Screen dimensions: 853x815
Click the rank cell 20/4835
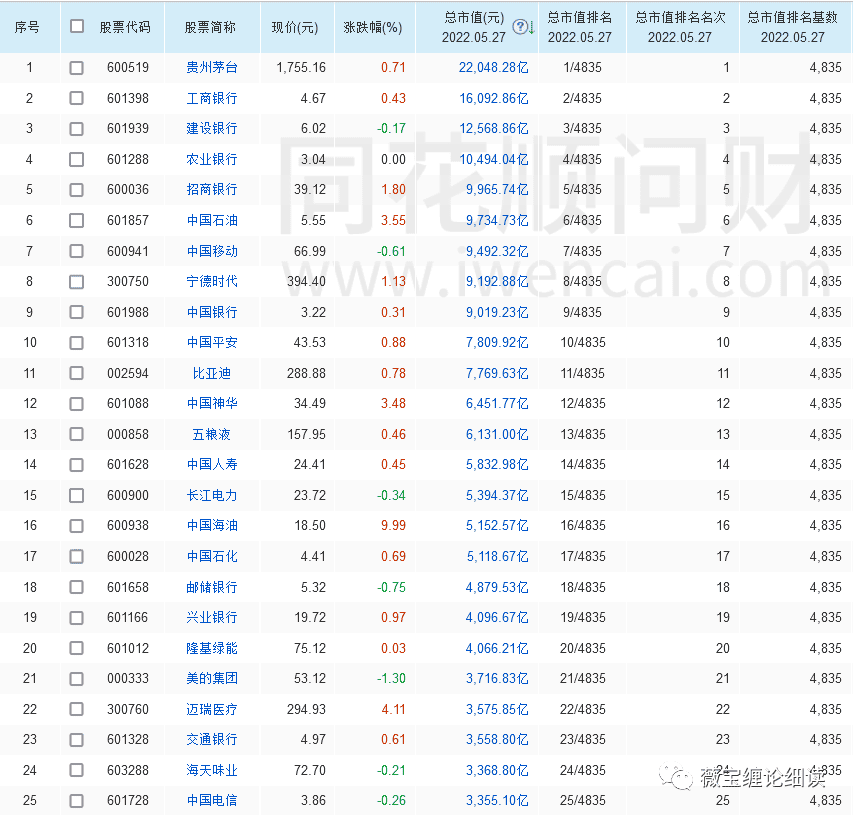coord(583,649)
